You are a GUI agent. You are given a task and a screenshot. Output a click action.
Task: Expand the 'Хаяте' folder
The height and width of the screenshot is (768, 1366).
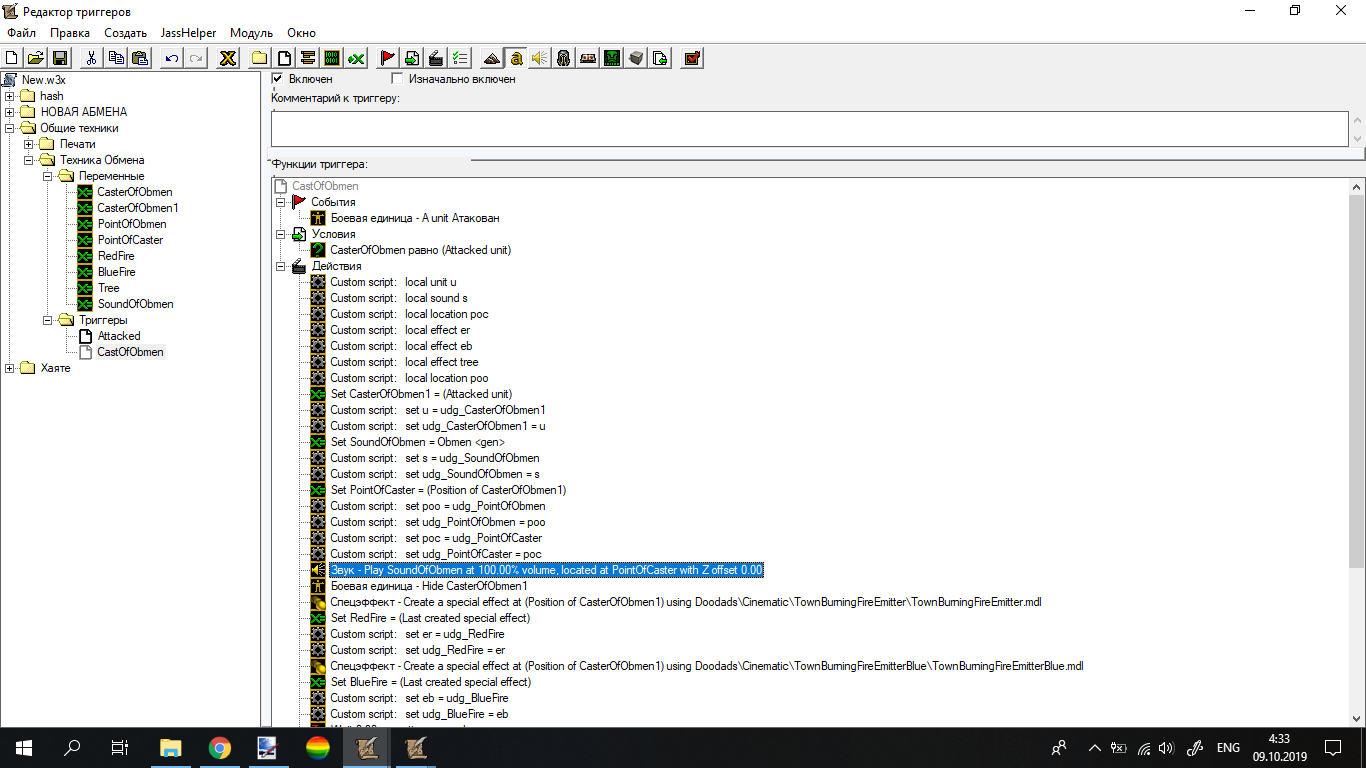click(10, 368)
